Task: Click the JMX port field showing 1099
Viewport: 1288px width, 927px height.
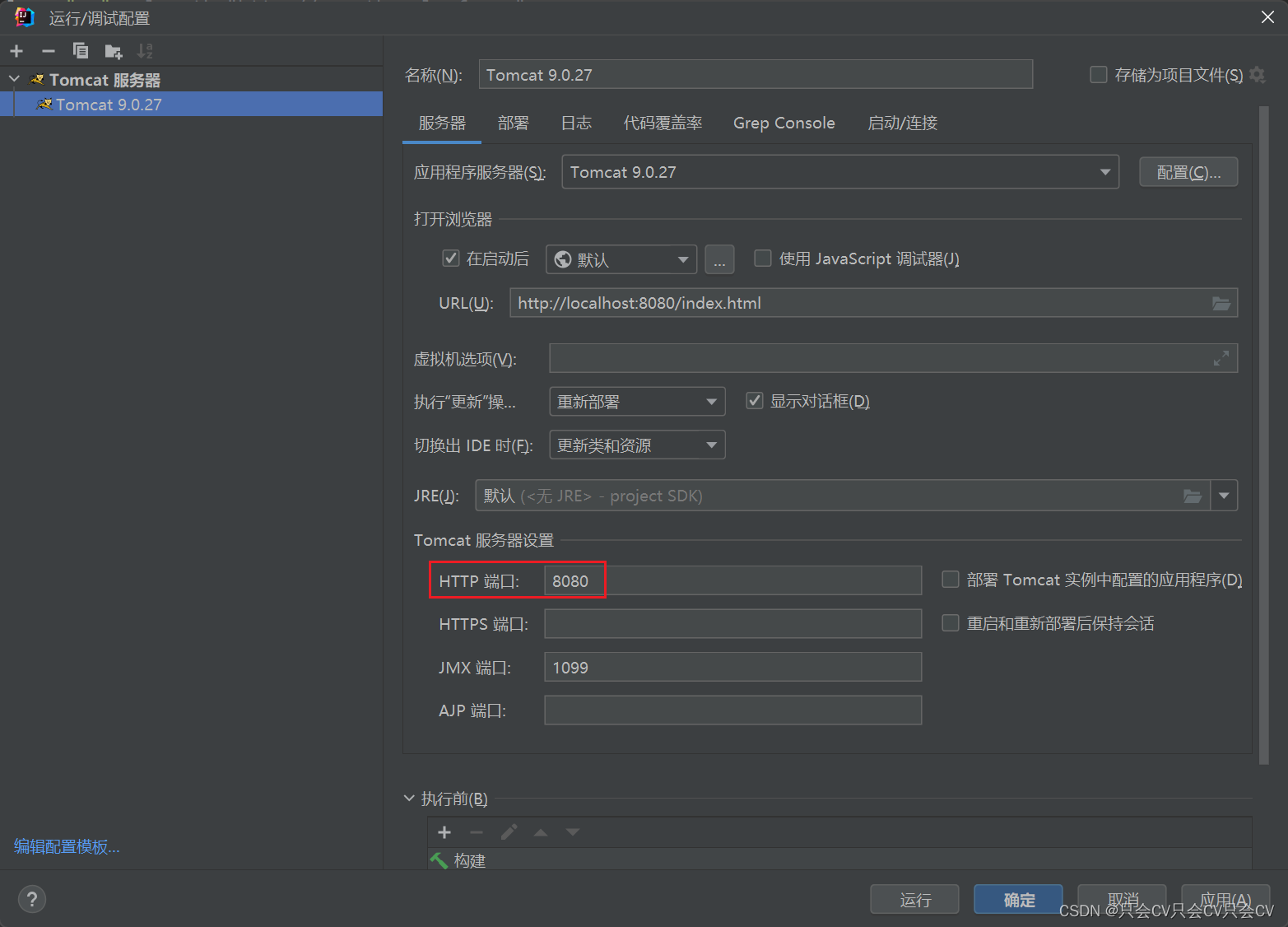Action: [x=732, y=667]
